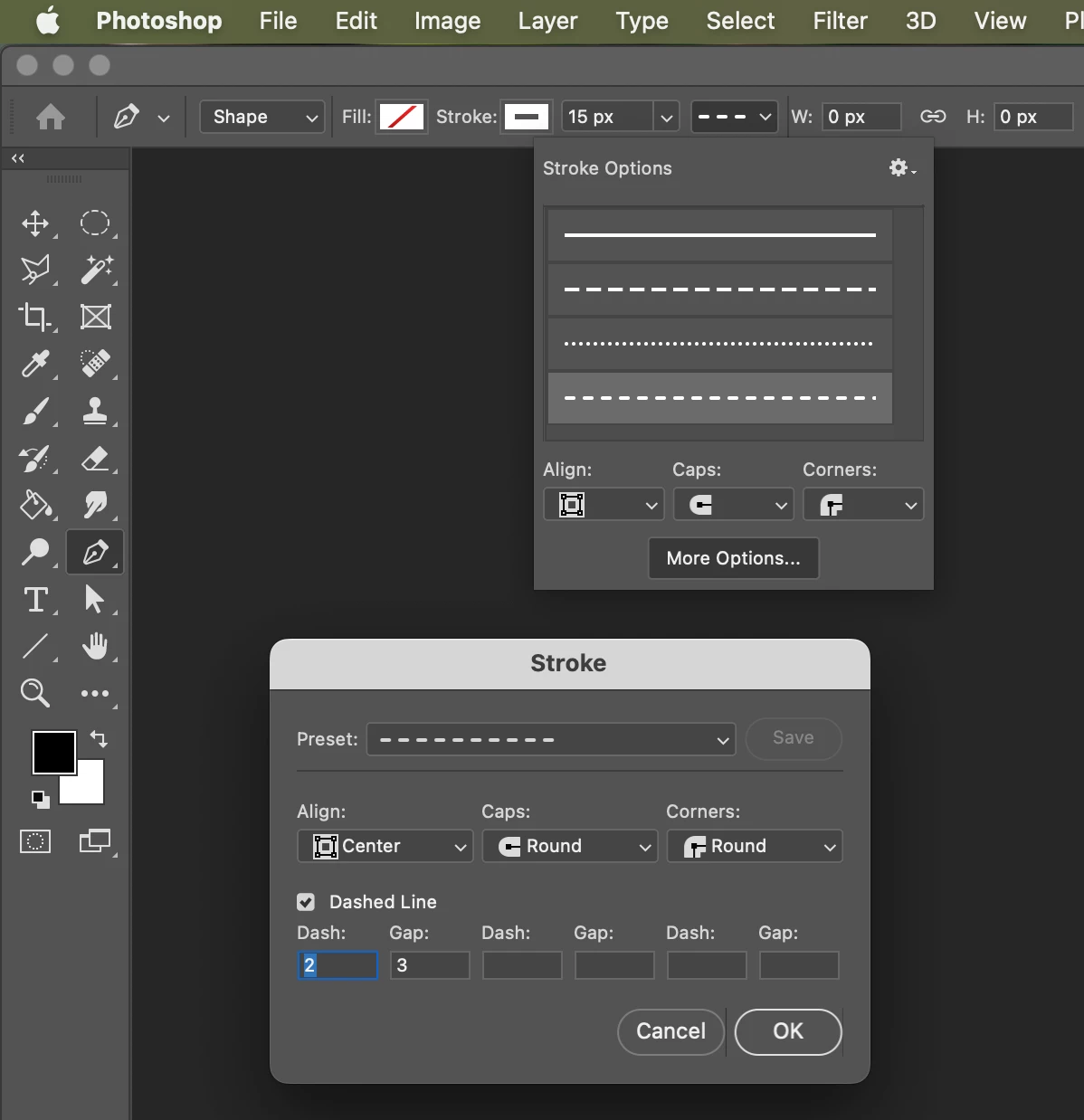Open the Filter menu

(840, 21)
